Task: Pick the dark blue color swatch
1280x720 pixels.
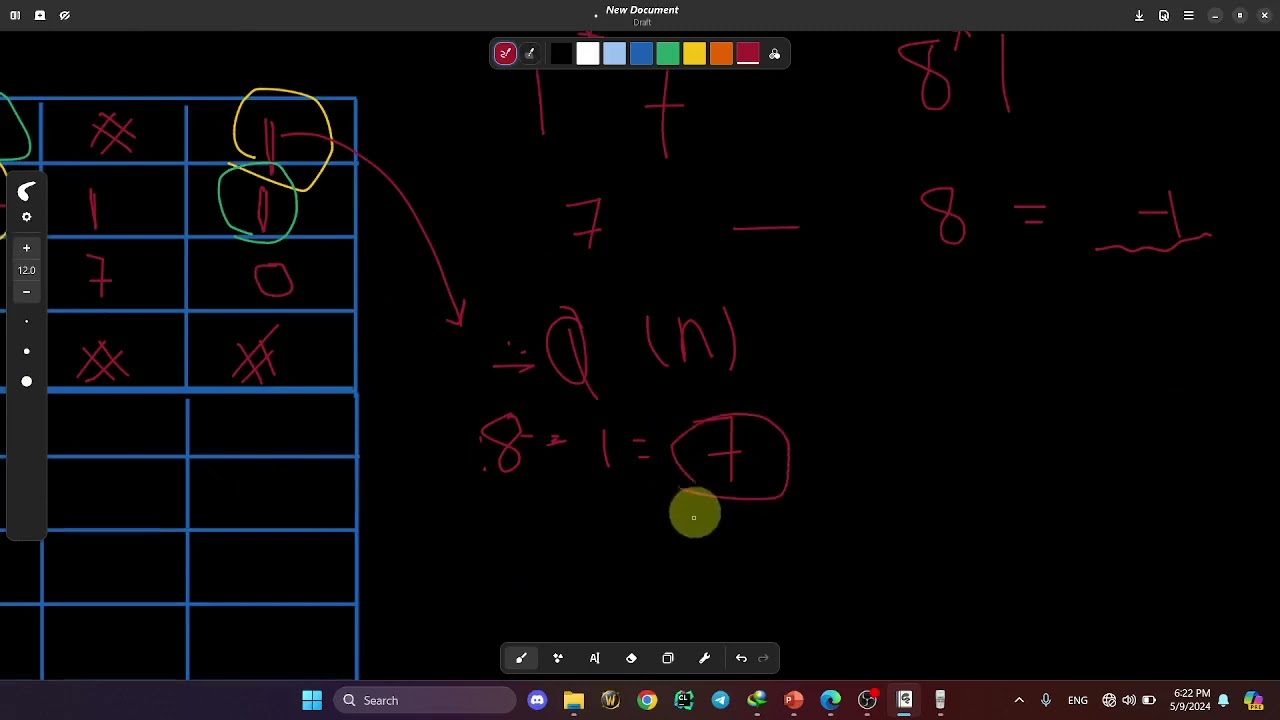Action: (641, 54)
